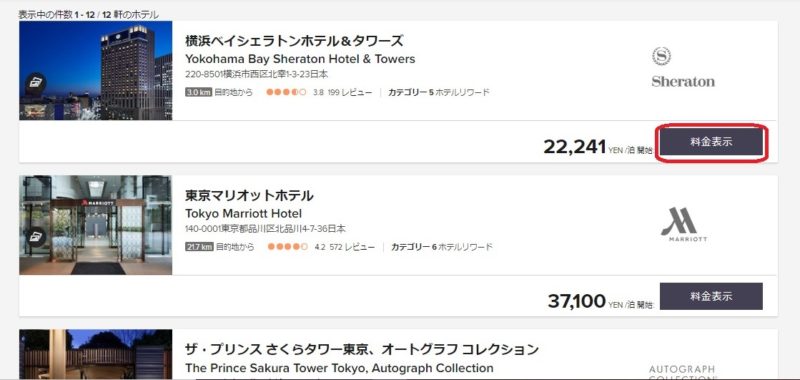Open The Prince Sakura Tower Tokyo title

click(339, 368)
